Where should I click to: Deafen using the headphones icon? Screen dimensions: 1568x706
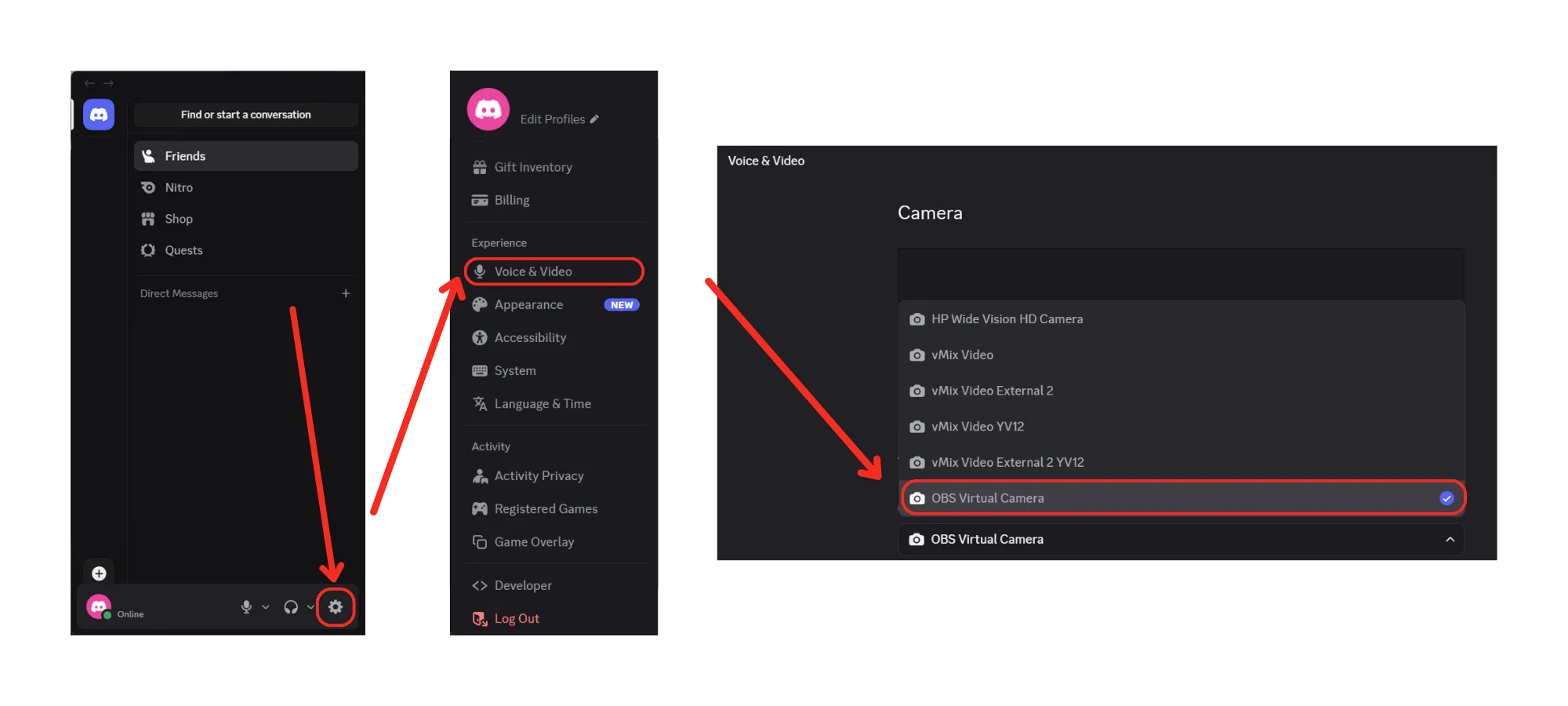click(291, 606)
